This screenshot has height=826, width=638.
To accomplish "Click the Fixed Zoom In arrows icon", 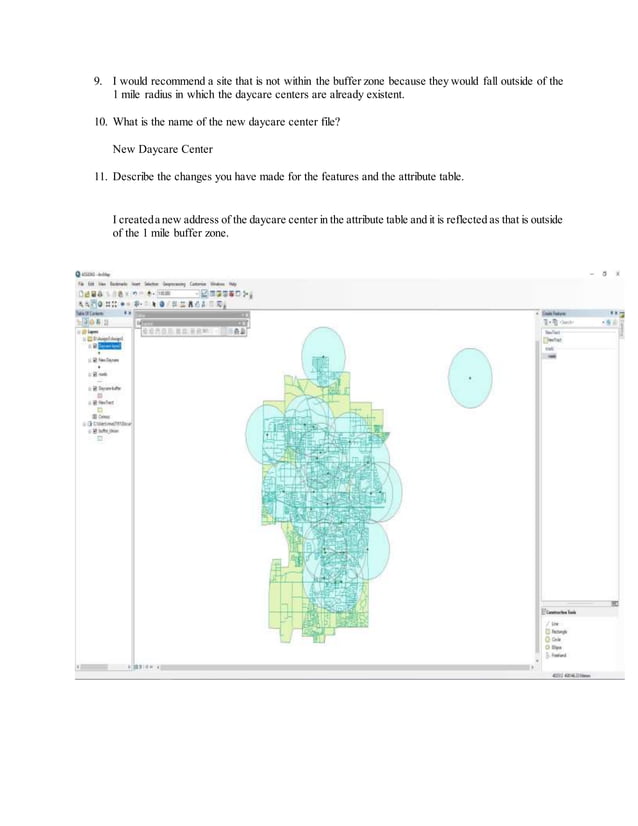I will click(108, 304).
